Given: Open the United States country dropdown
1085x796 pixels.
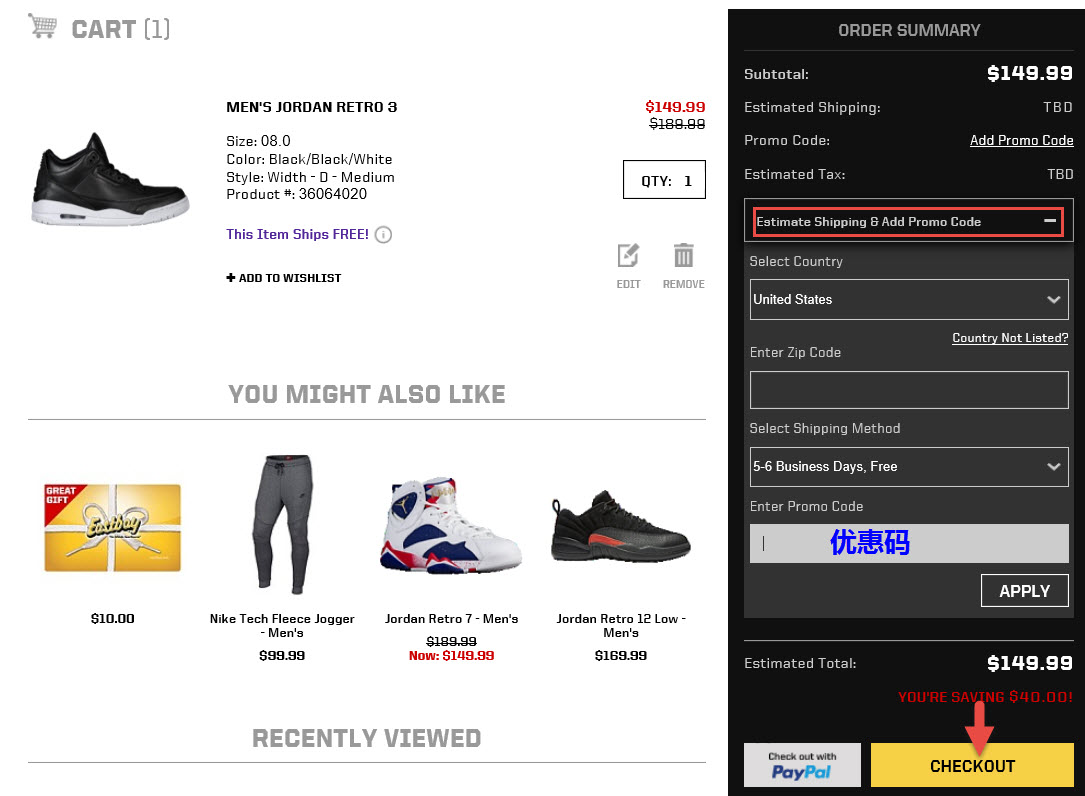Looking at the screenshot, I should tap(908, 299).
